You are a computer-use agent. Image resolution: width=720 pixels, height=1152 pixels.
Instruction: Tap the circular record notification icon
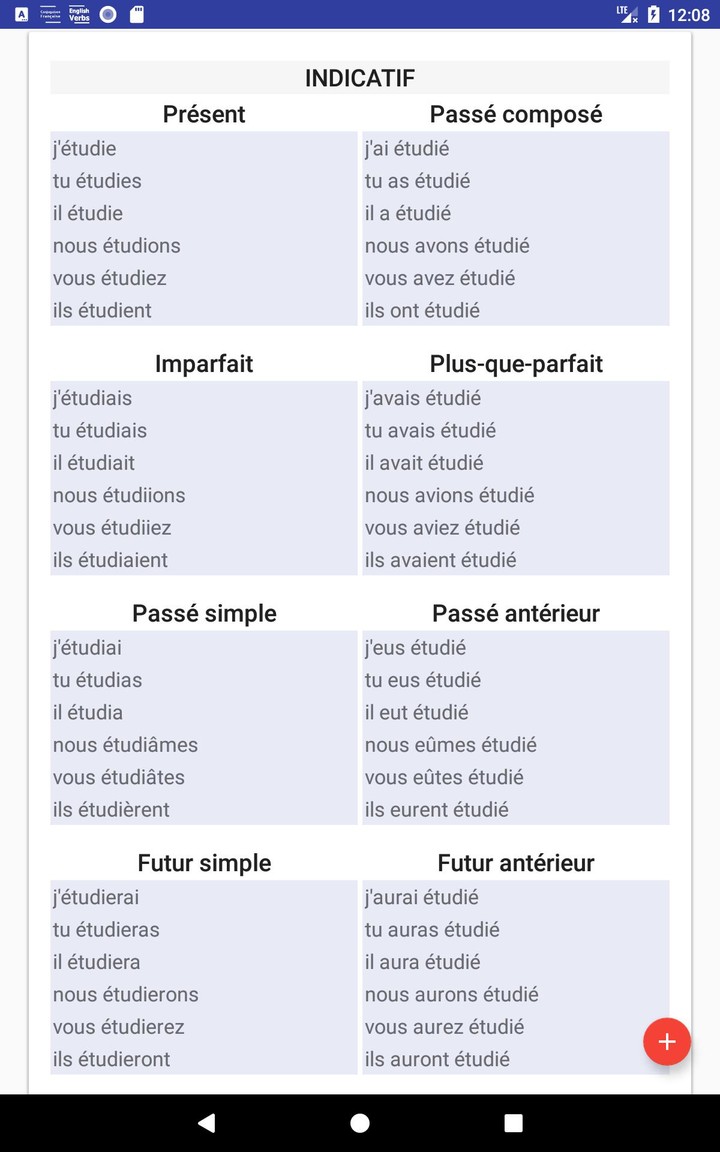coord(107,14)
